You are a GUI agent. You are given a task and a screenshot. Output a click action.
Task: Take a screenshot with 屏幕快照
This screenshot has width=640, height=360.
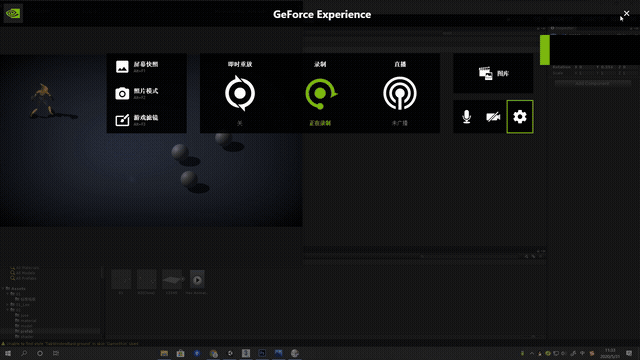coord(137,67)
